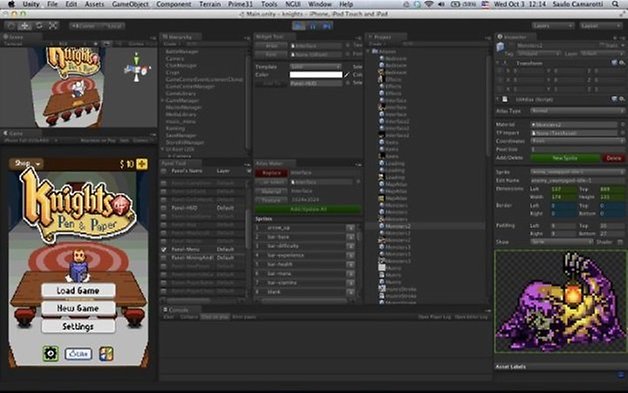Click the gold plus button in game view
This screenshot has height=393, width=628.
[142, 164]
